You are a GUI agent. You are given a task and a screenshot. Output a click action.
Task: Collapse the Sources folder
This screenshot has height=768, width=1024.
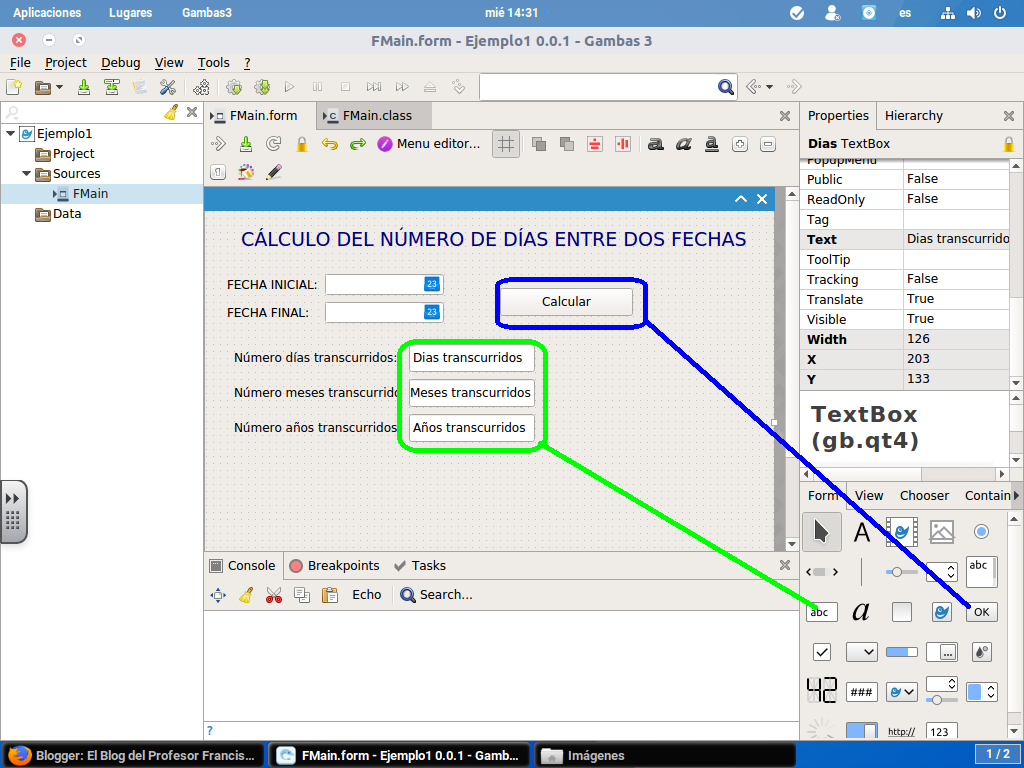click(26, 173)
